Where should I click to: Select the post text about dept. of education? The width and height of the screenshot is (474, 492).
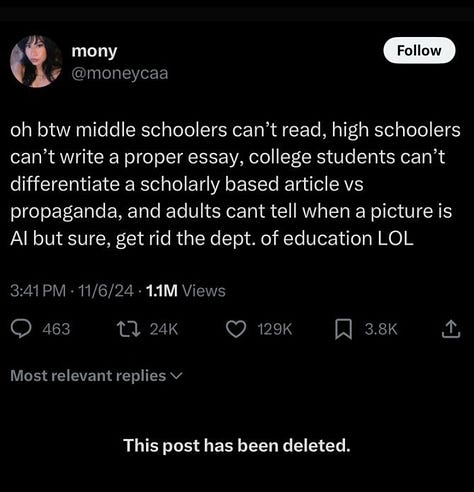pos(235,184)
